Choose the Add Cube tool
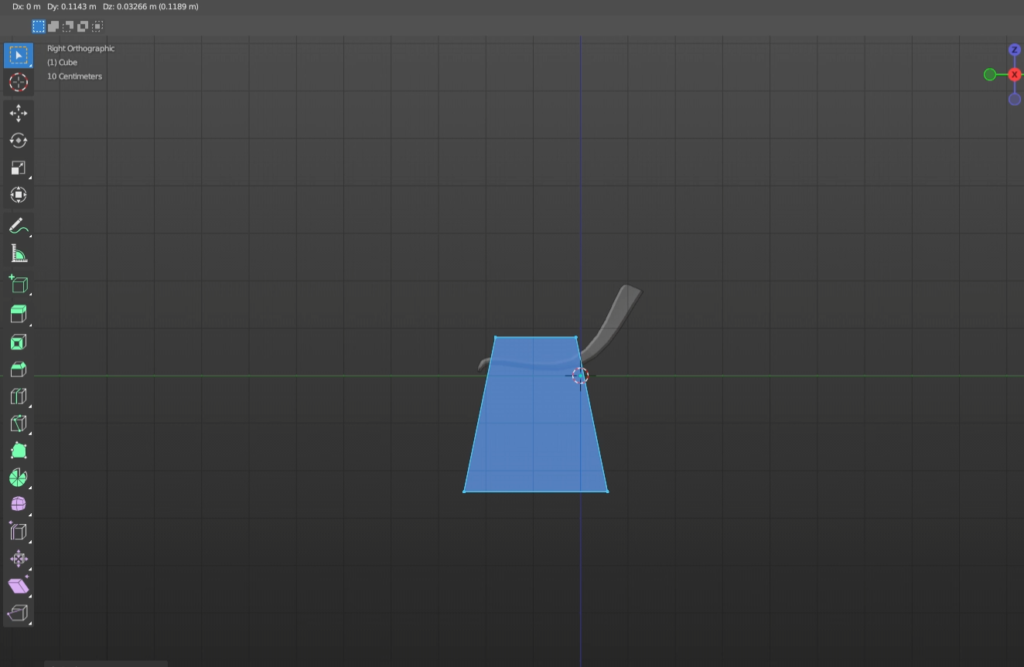The image size is (1024, 667). pos(18,285)
